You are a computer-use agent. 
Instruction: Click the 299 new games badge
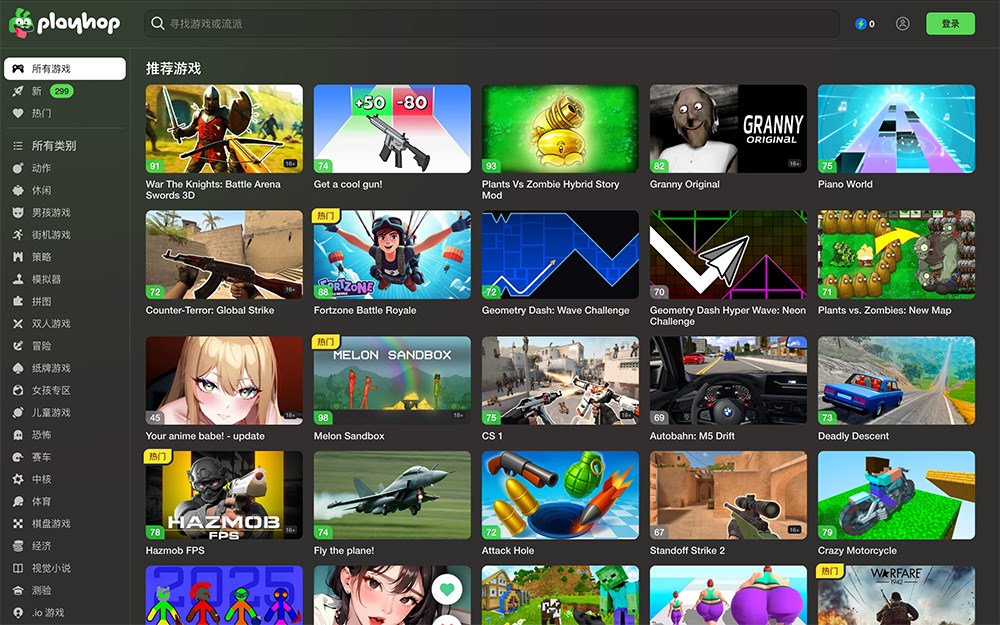click(x=62, y=91)
